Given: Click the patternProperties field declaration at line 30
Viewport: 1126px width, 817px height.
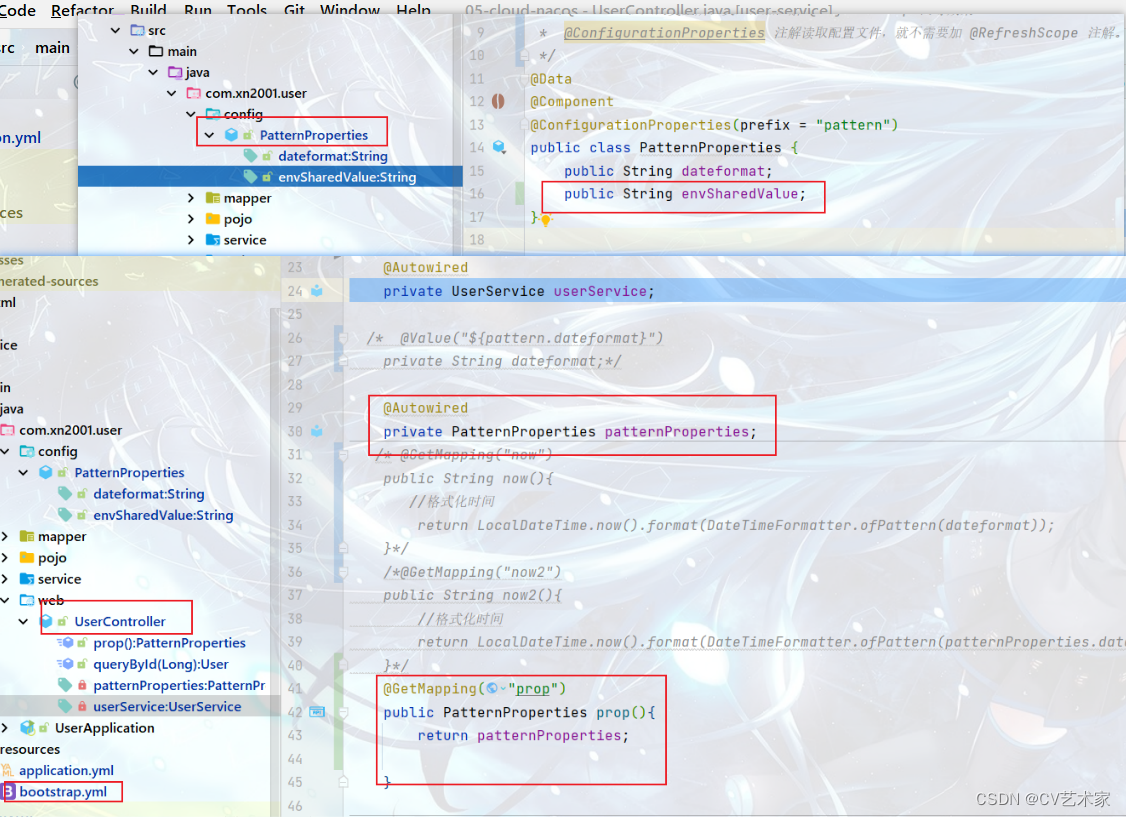Looking at the screenshot, I should 676,431.
